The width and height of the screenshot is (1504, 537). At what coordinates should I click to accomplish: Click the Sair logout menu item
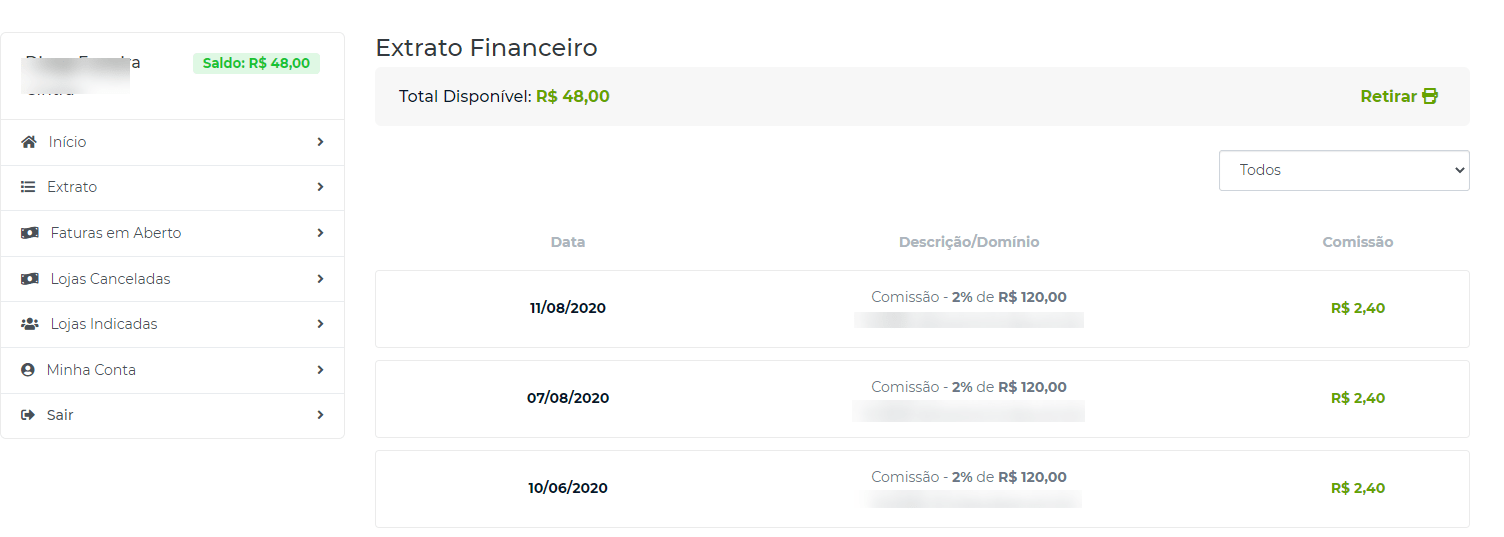173,415
